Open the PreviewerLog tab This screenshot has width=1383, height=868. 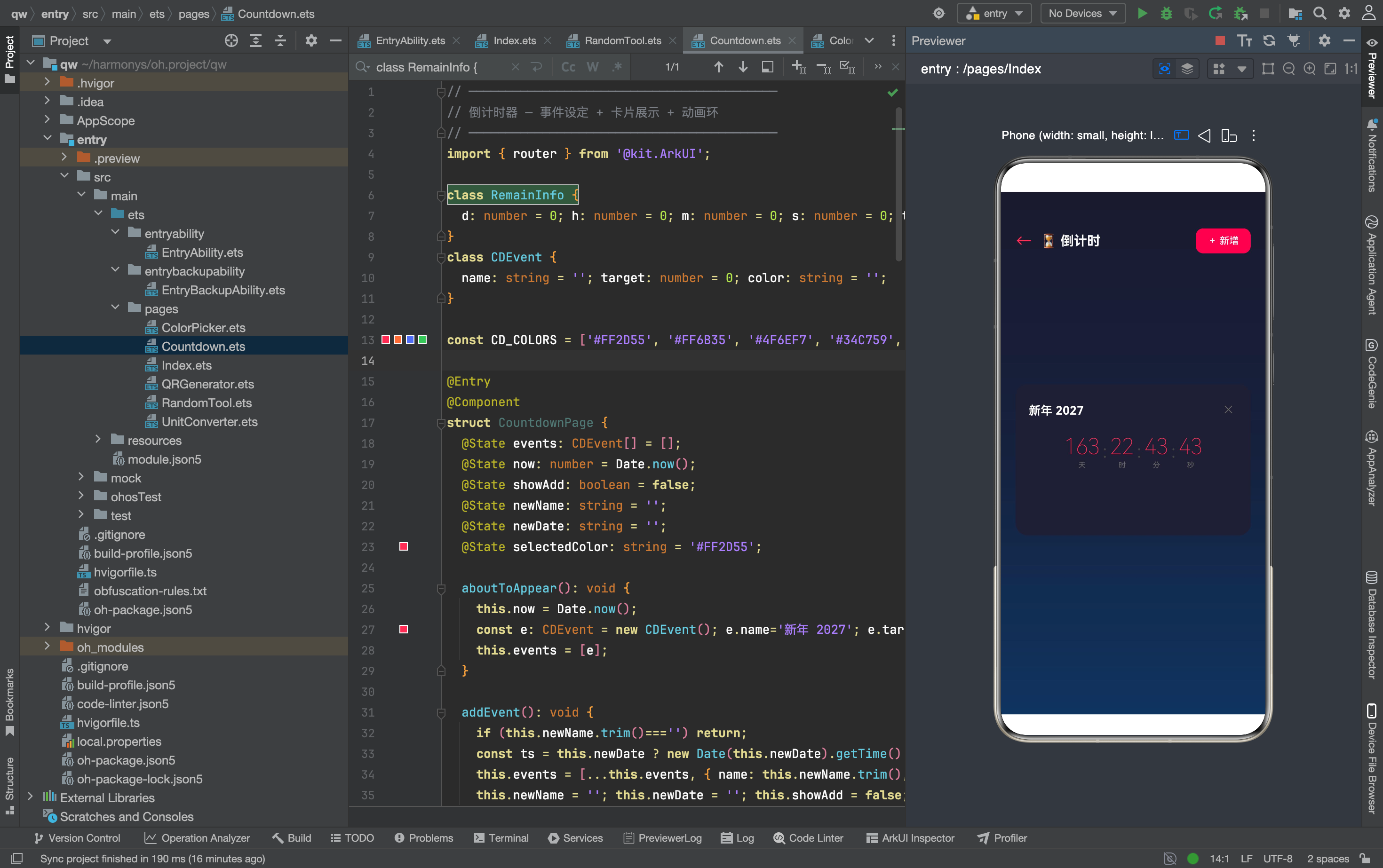click(x=662, y=838)
